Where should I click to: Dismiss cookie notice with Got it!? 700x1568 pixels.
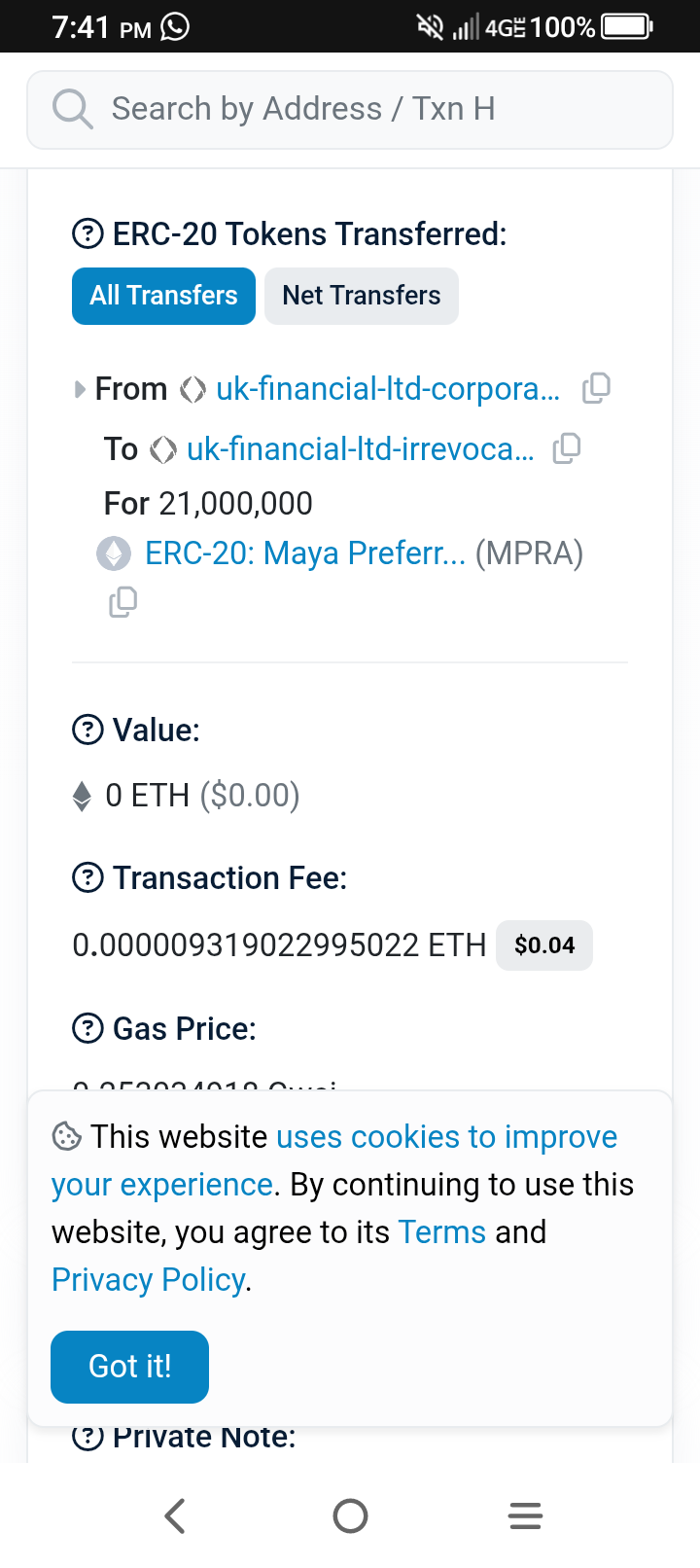click(x=129, y=1367)
